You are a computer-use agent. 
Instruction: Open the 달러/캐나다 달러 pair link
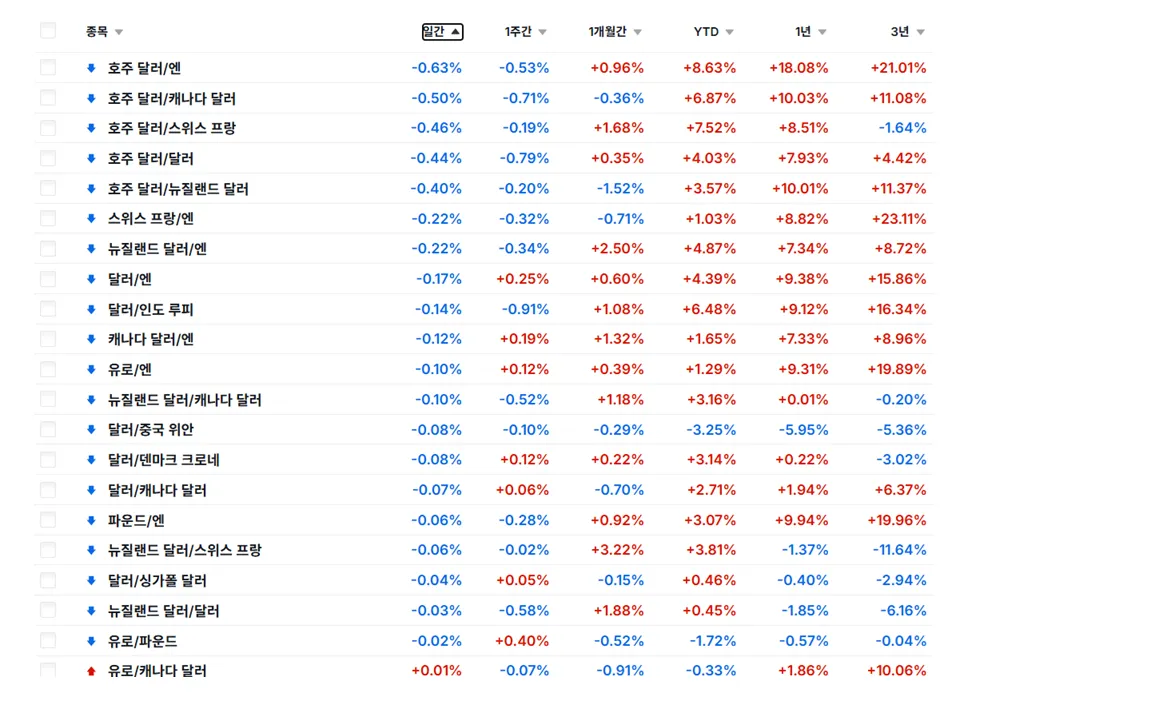(x=157, y=490)
